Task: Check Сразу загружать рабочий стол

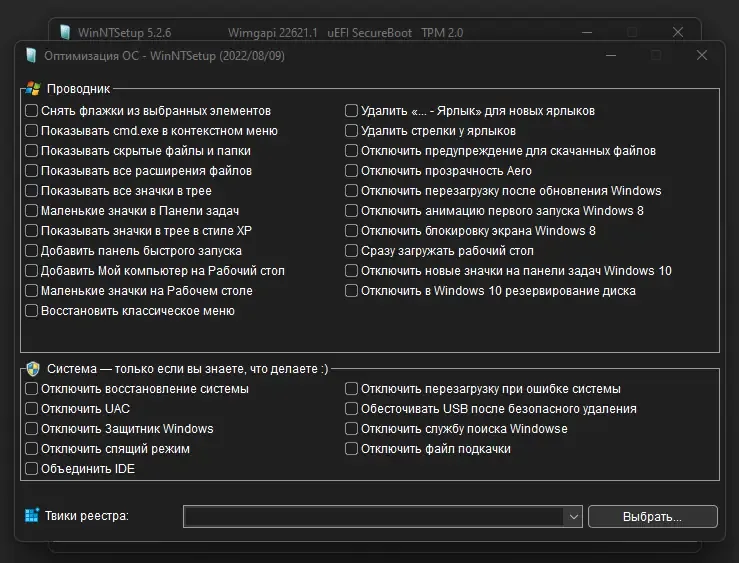Action: [352, 251]
